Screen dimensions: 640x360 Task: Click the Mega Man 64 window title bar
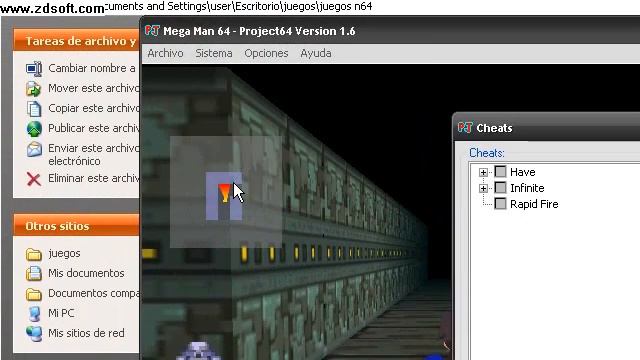391,31
